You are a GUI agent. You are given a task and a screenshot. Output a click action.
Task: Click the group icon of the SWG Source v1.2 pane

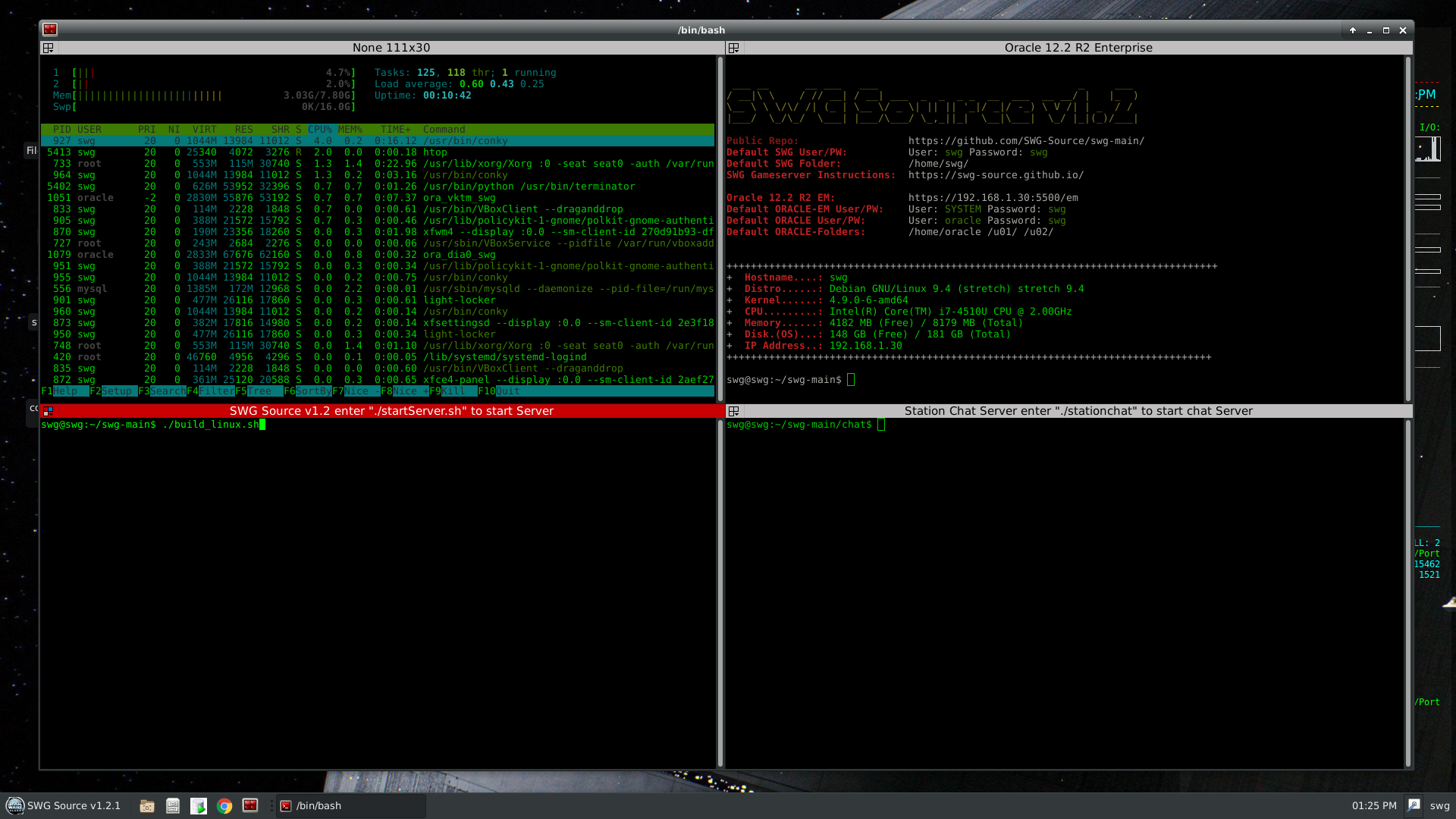click(x=48, y=411)
